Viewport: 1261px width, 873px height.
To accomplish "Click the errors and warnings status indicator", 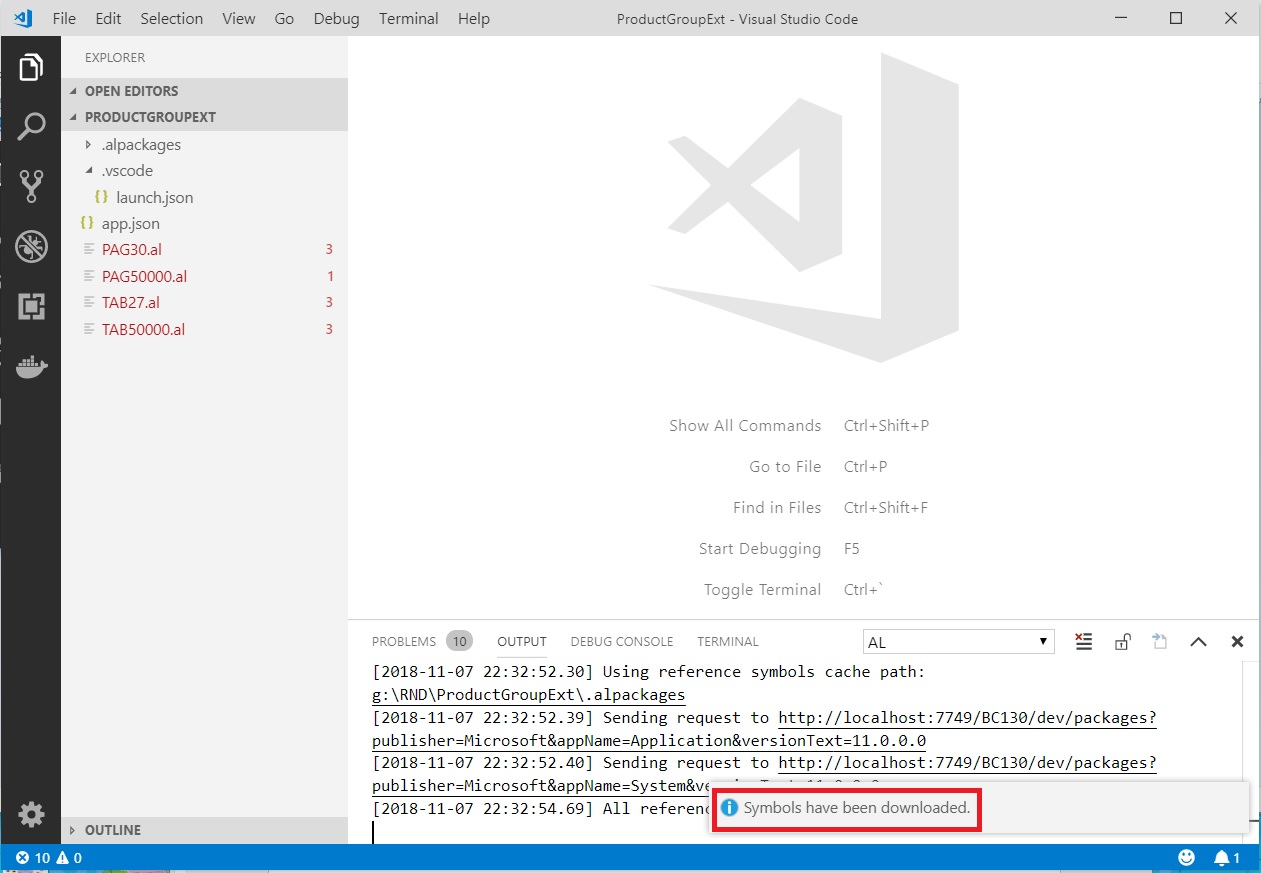I will (48, 858).
